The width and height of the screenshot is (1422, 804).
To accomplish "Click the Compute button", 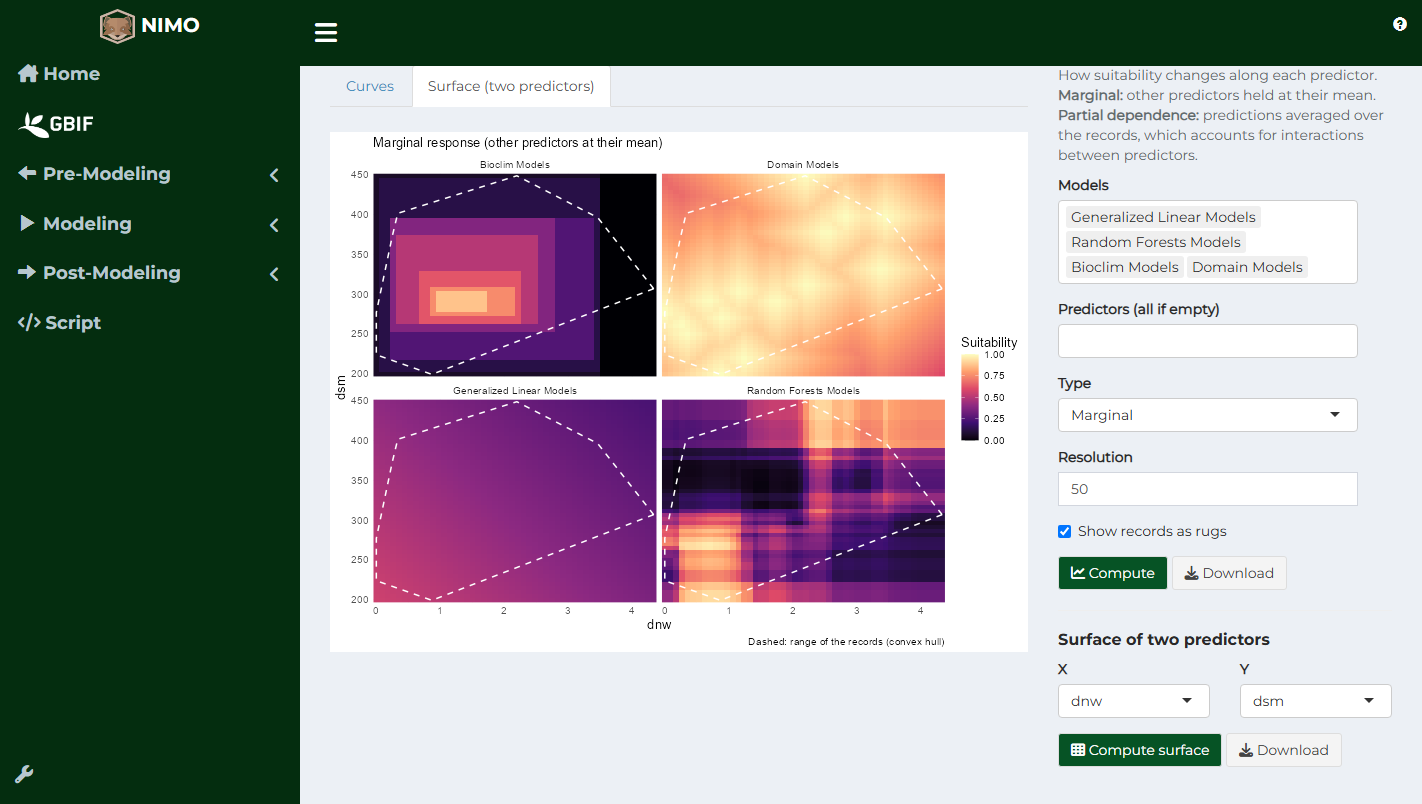I will [x=1112, y=573].
